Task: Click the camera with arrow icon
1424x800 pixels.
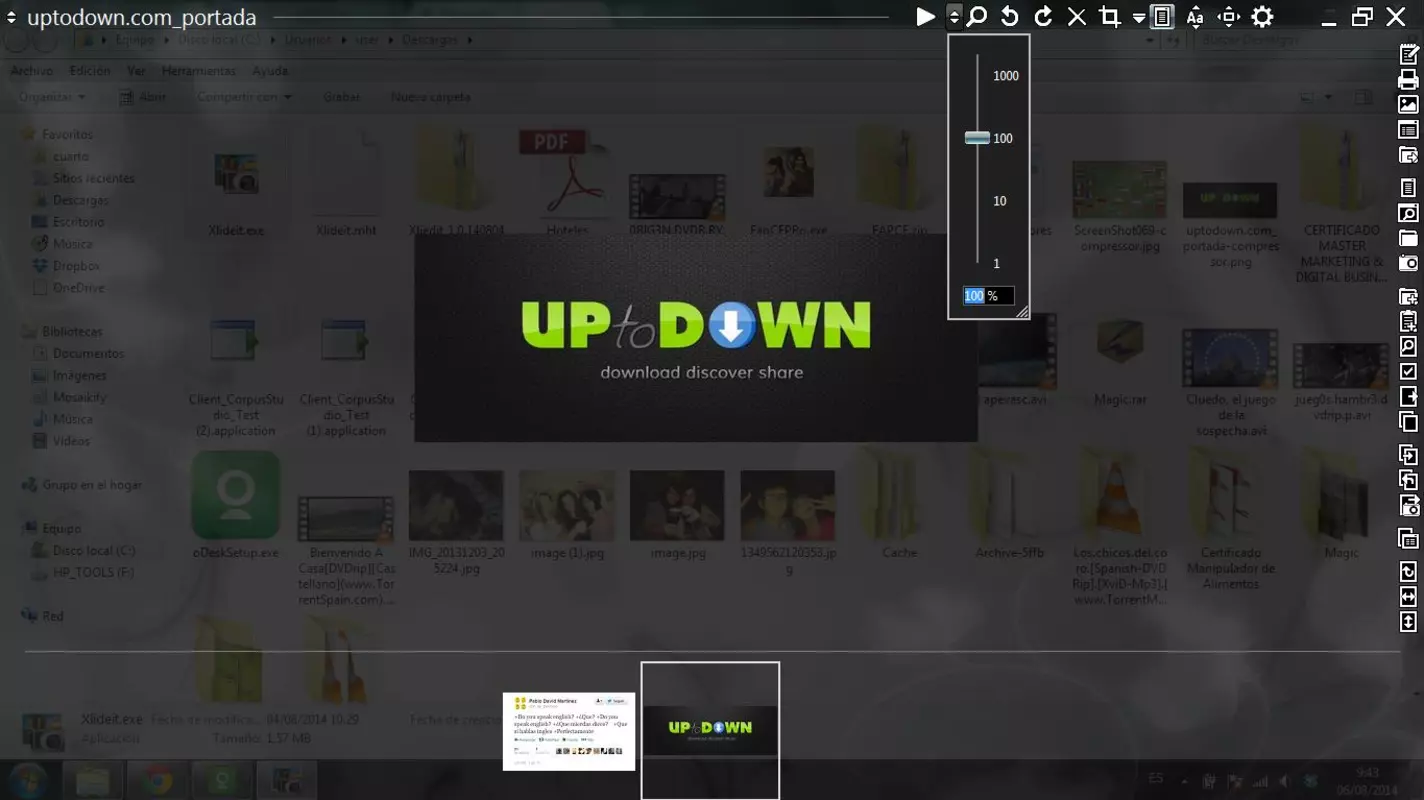Action: click(1408, 505)
